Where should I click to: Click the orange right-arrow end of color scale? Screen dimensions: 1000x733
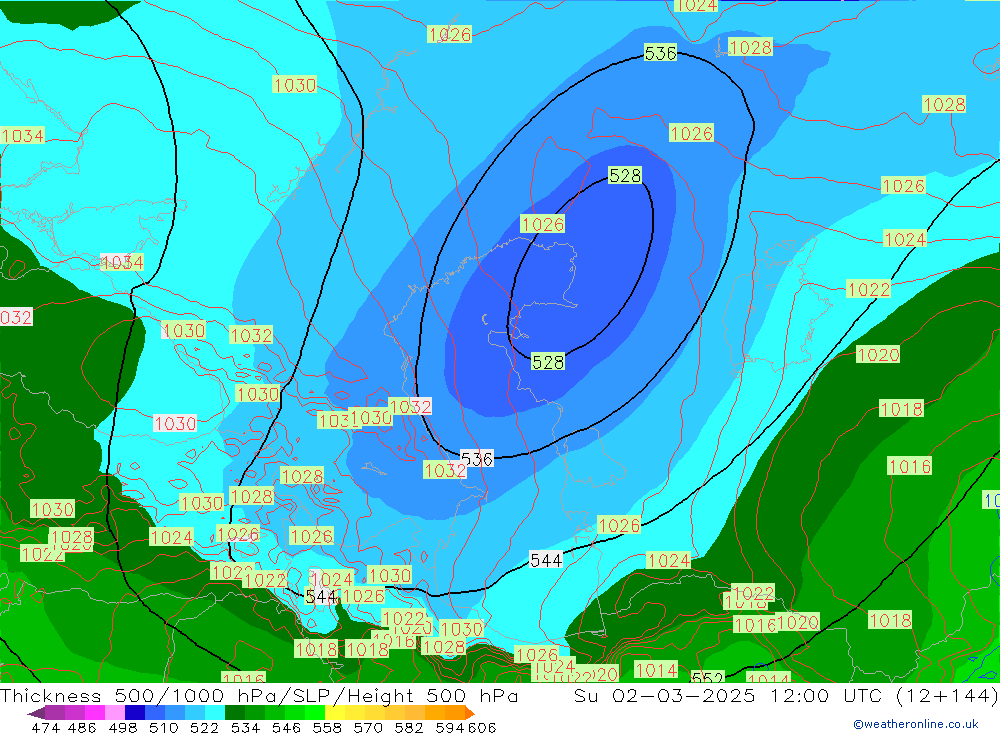point(470,713)
